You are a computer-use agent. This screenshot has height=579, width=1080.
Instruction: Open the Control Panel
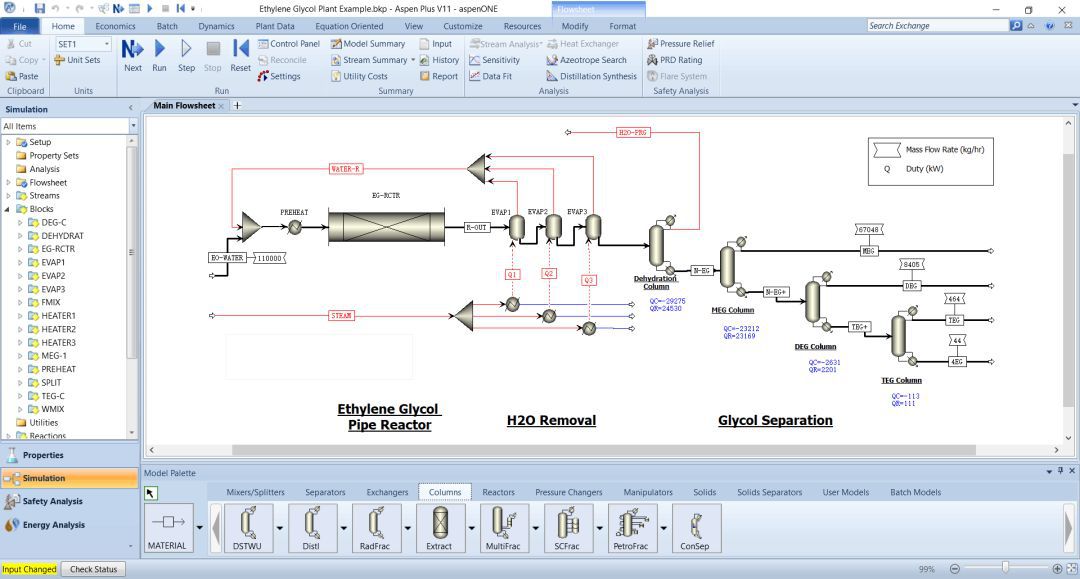coord(289,43)
